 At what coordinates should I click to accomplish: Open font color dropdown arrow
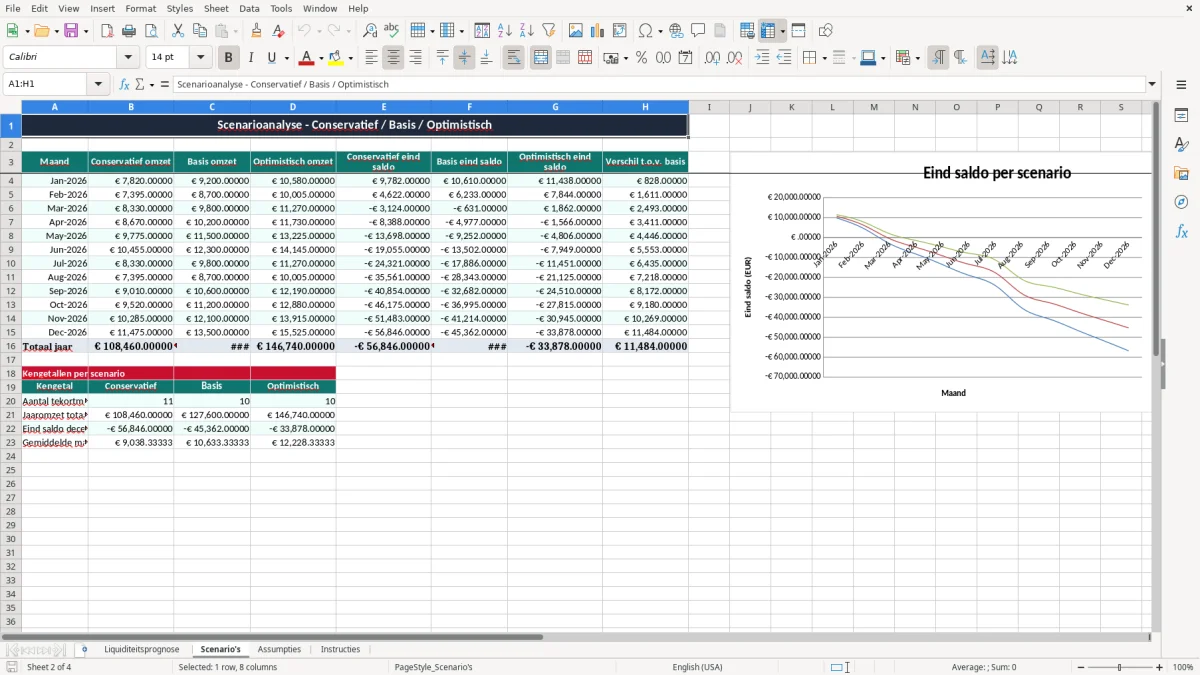pos(321,58)
